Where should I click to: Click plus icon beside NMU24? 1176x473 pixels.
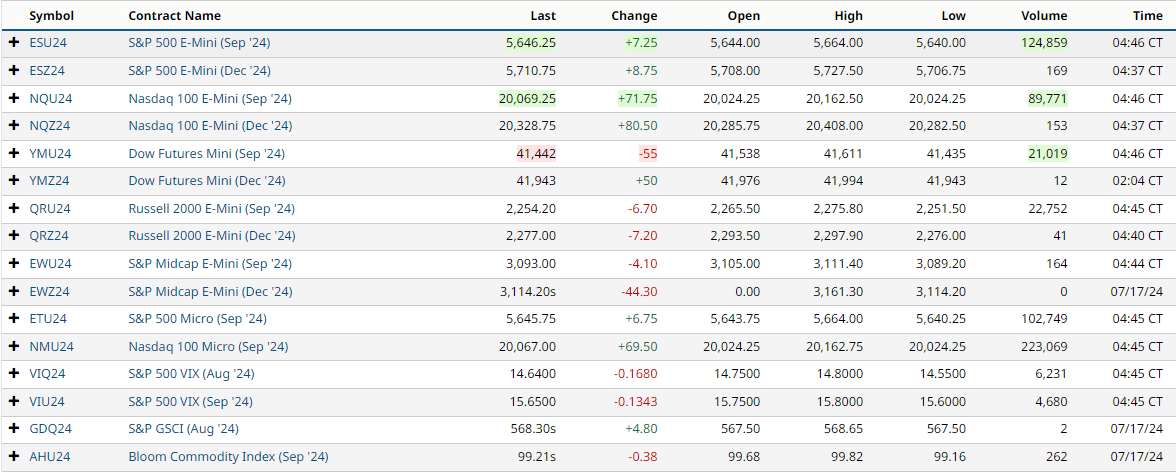(x=14, y=346)
